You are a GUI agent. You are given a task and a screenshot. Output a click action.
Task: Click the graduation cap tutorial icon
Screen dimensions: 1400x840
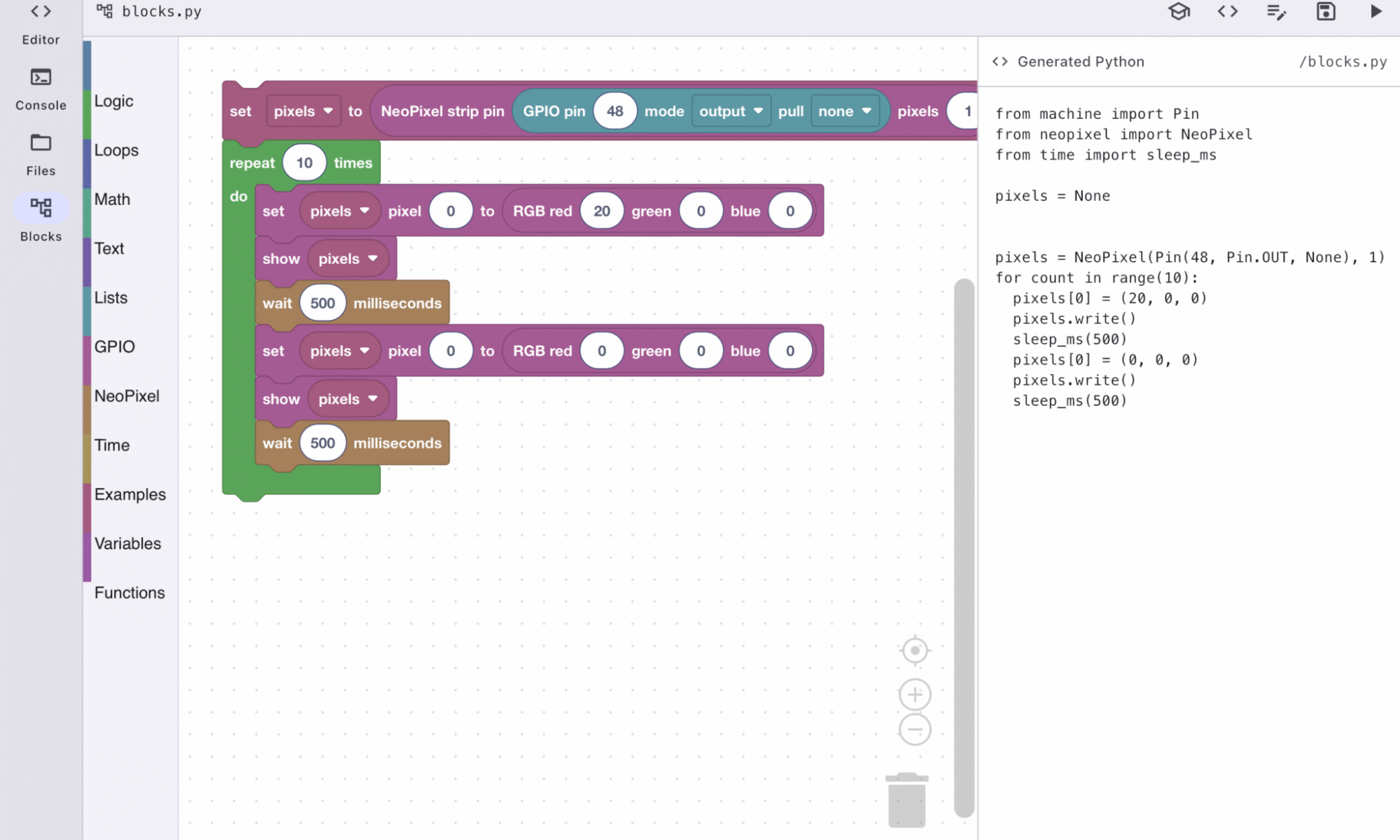click(1179, 12)
